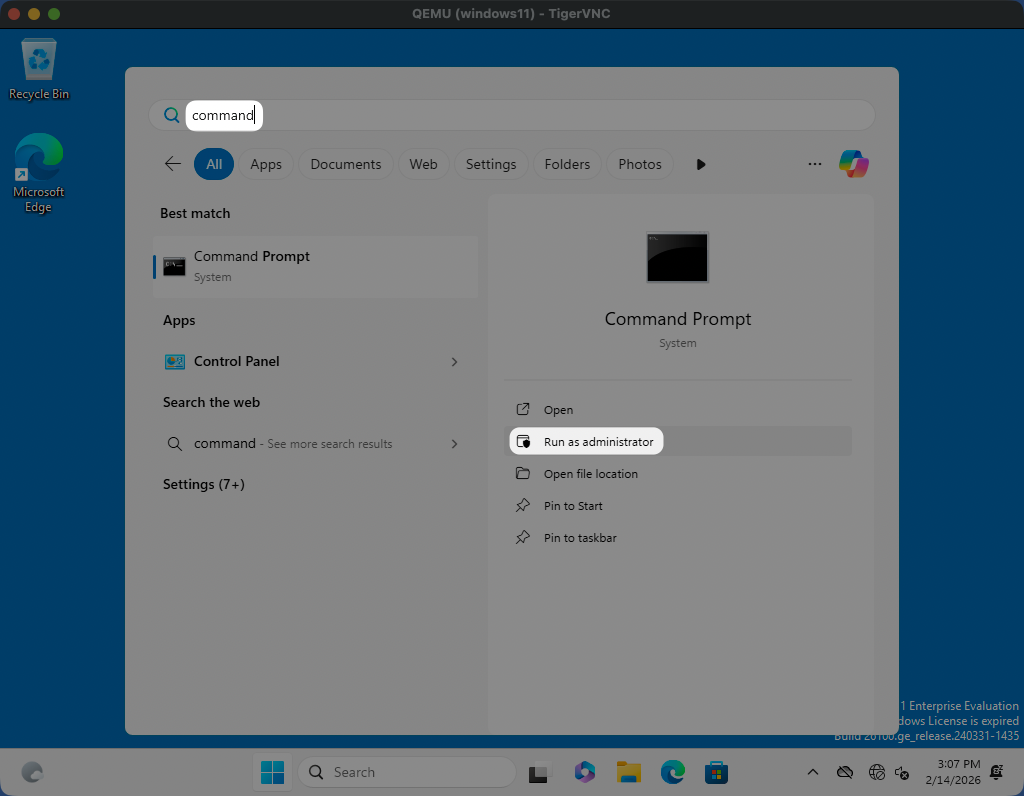The width and height of the screenshot is (1024, 796).
Task: Select the Apps filter tab
Action: coord(266,164)
